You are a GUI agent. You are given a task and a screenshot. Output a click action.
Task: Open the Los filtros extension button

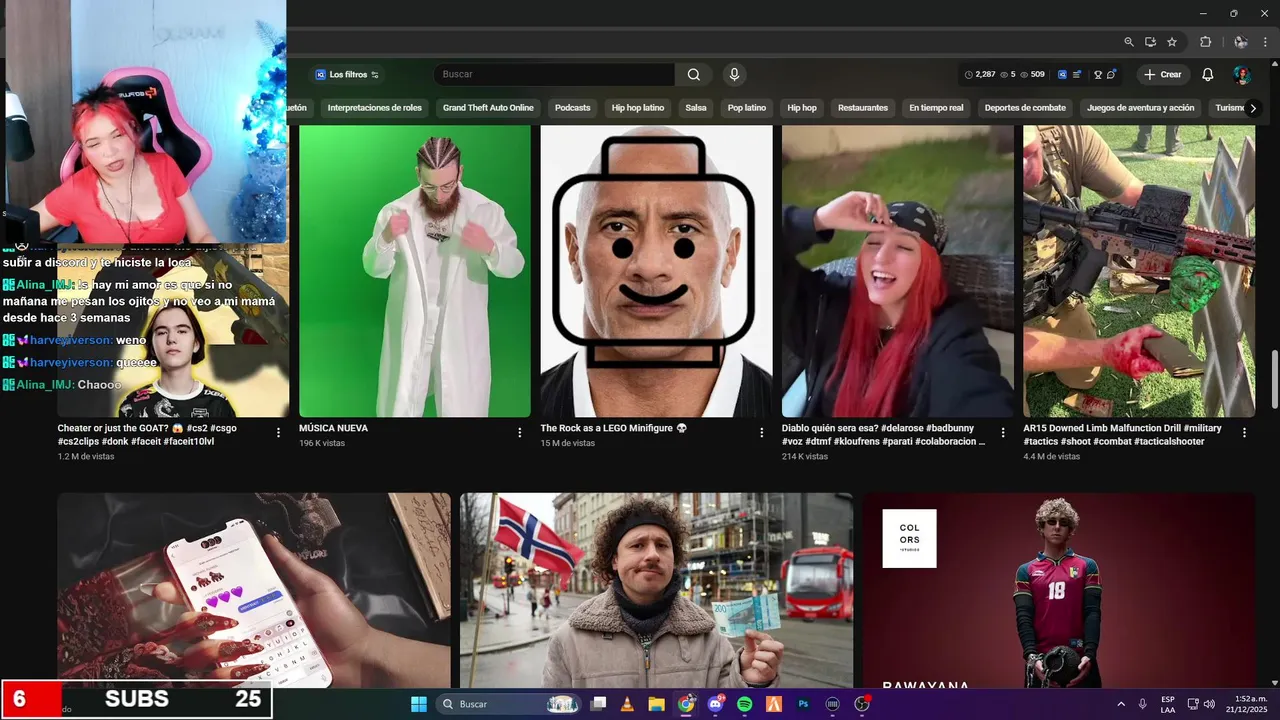pos(347,75)
